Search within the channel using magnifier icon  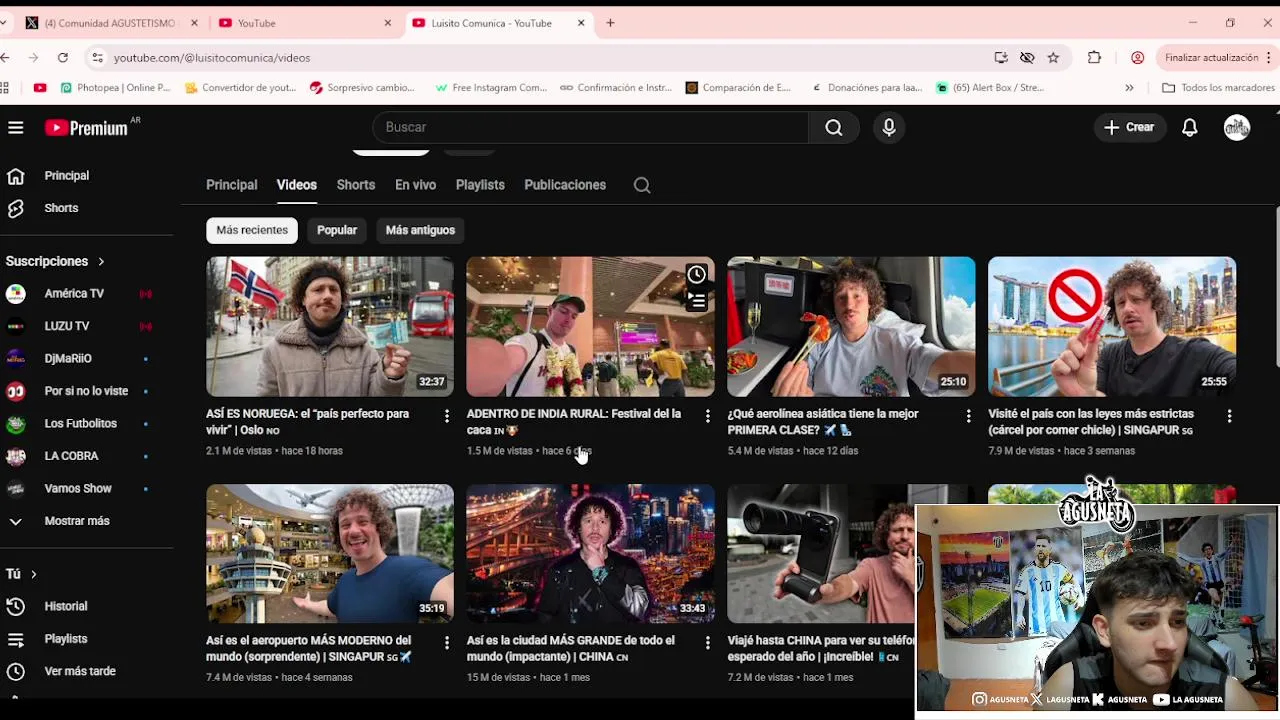642,185
